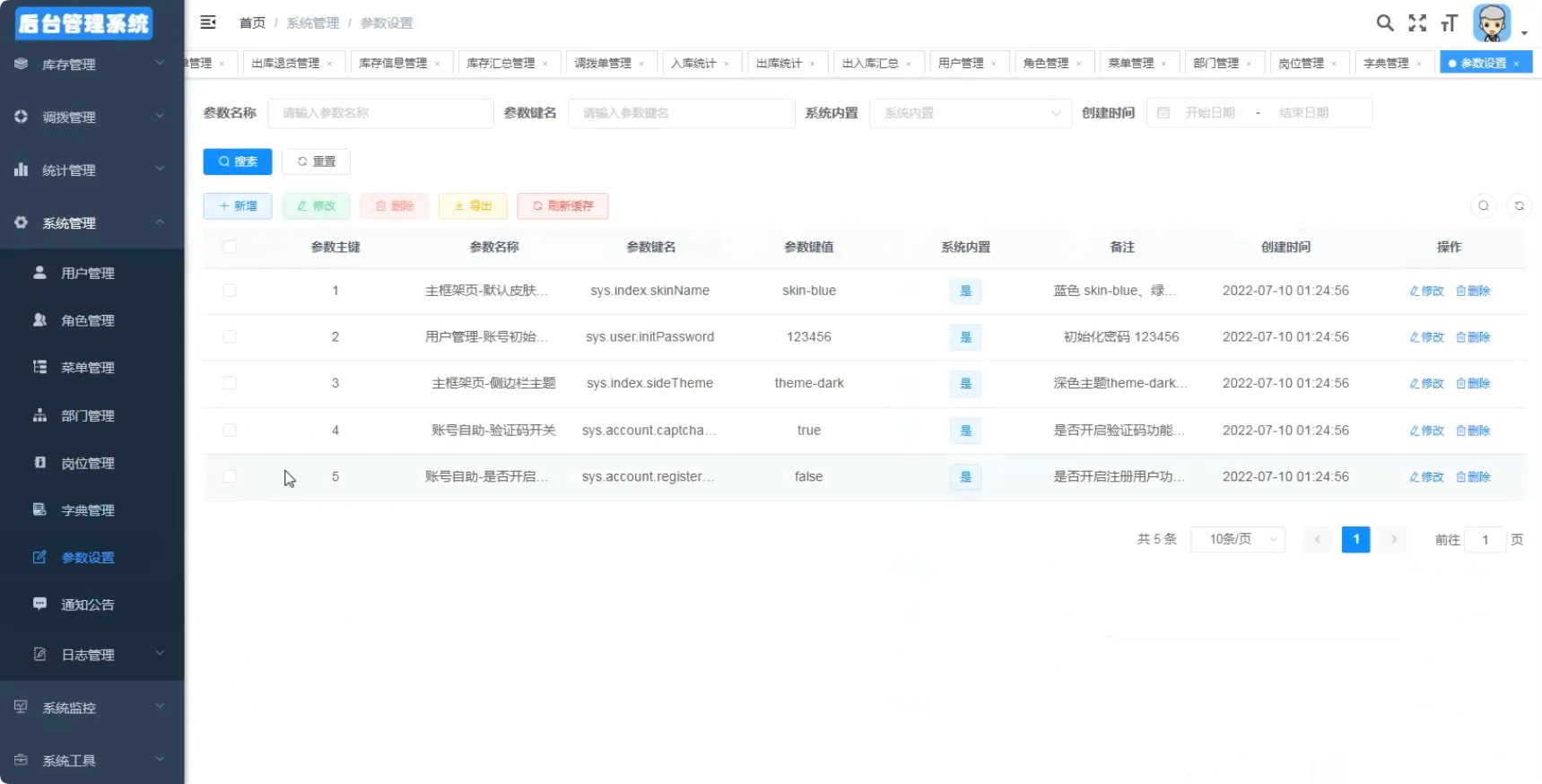Screen dimensions: 1542x784
Task: Click the sidebar collapse hamburger icon
Action: pyautogui.click(x=208, y=22)
